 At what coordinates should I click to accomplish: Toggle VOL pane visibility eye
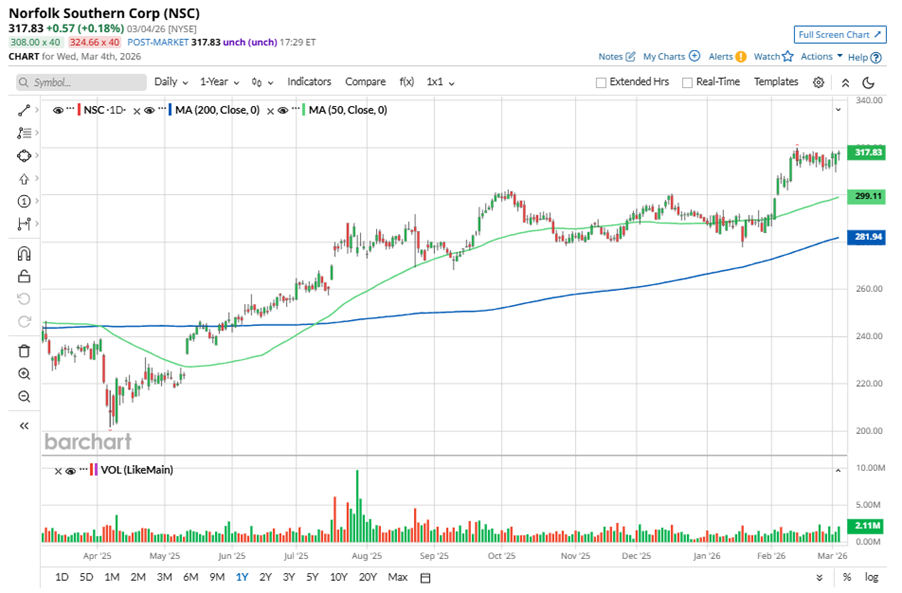click(x=71, y=471)
